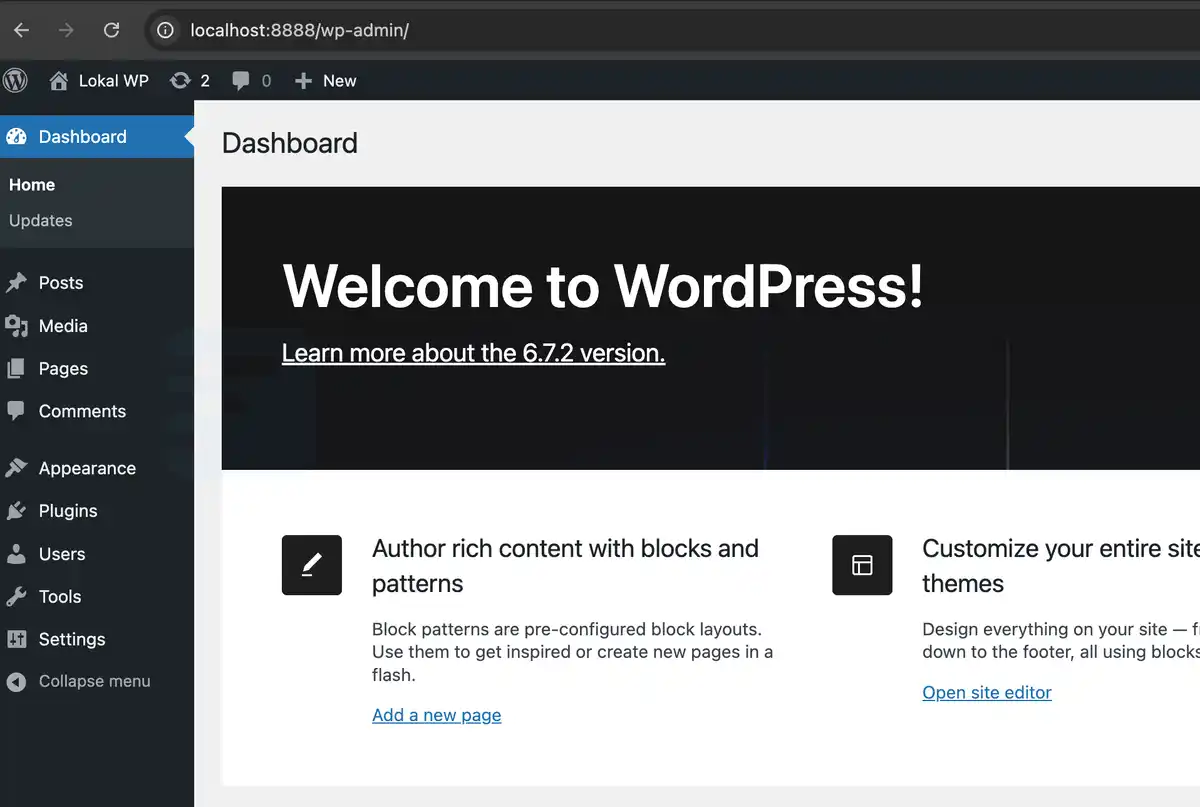Screen dimensions: 1200x807
Task: Open site editor from the welcome panel
Action: [x=987, y=692]
